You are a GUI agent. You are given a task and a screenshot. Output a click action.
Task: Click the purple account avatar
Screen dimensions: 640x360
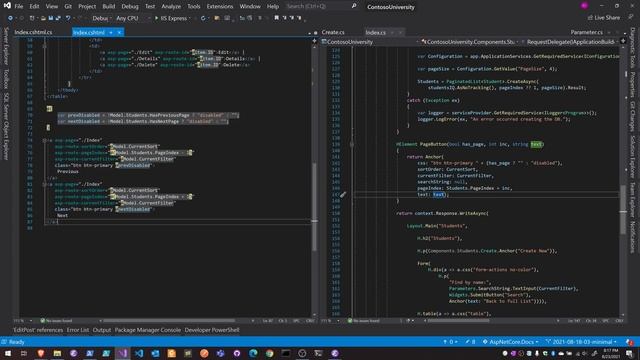coord(584,6)
